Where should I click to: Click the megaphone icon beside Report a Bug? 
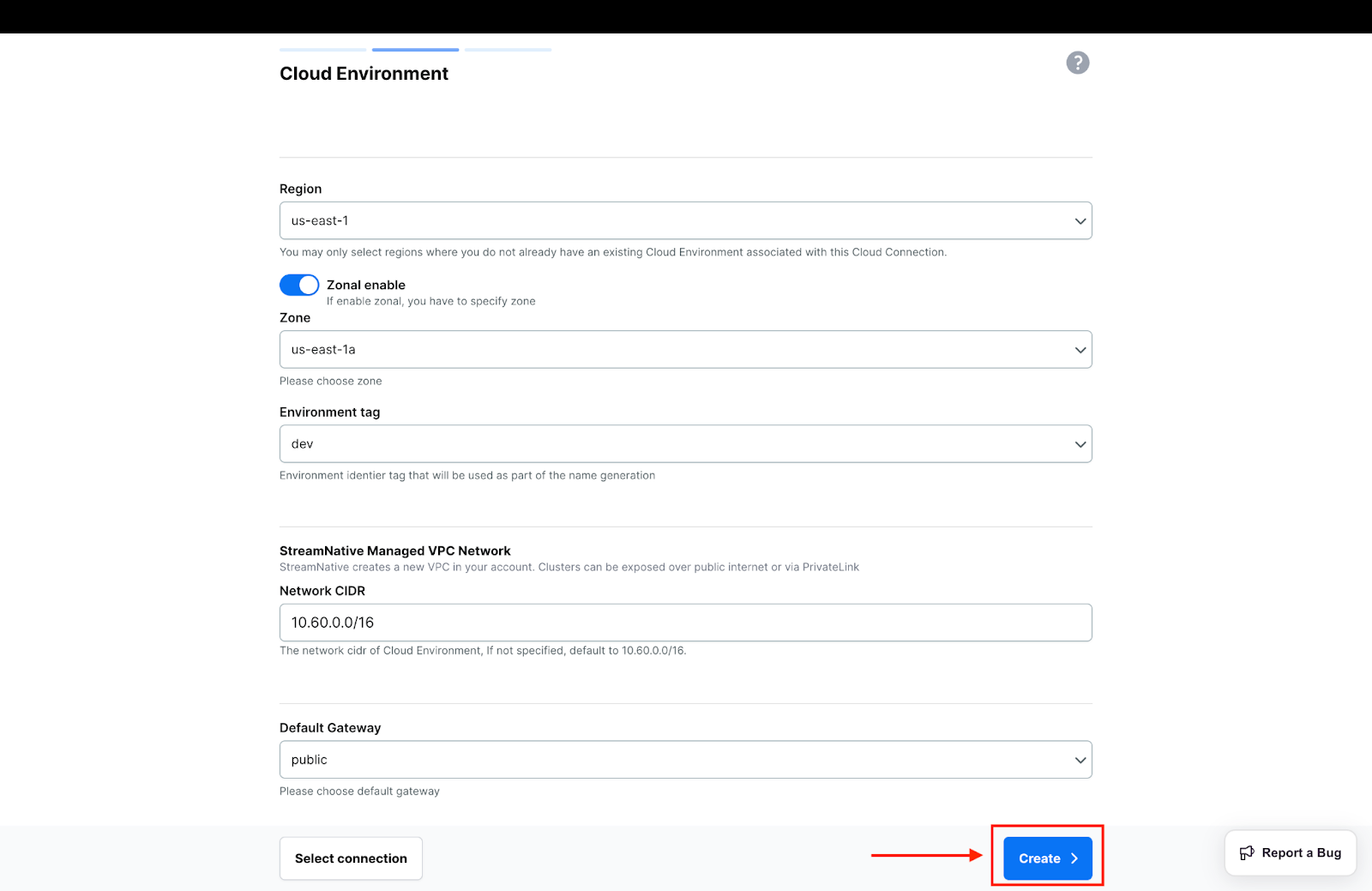pos(1247,852)
